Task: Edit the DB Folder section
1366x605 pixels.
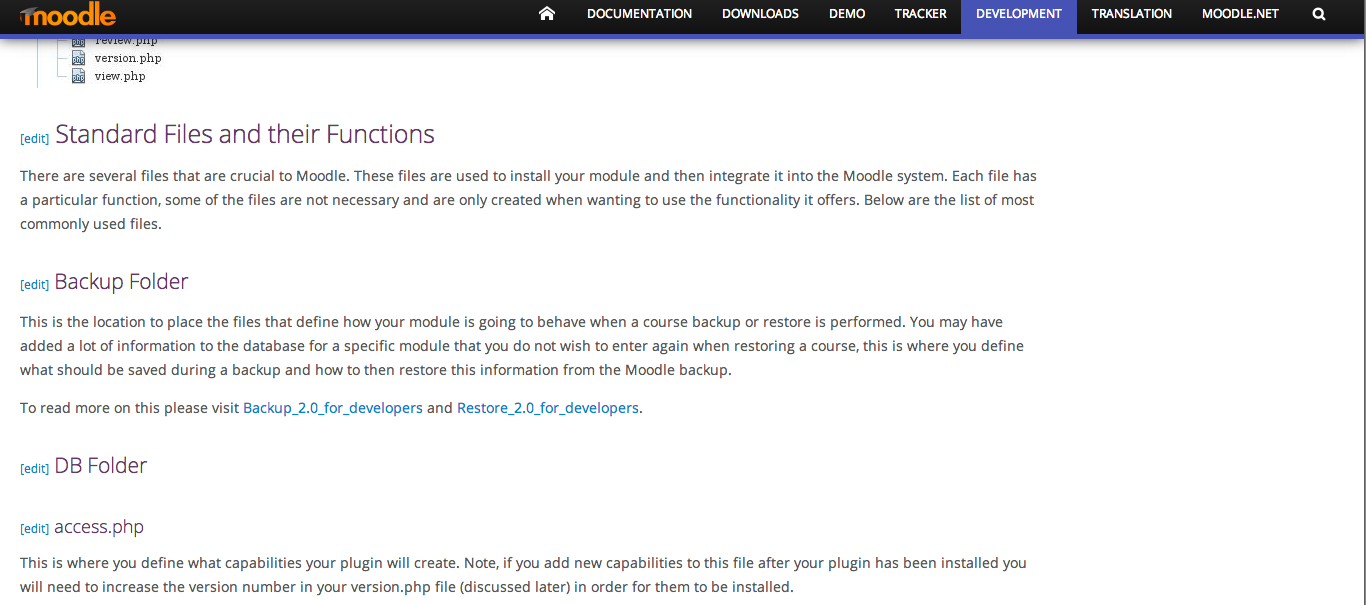Action: (35, 469)
